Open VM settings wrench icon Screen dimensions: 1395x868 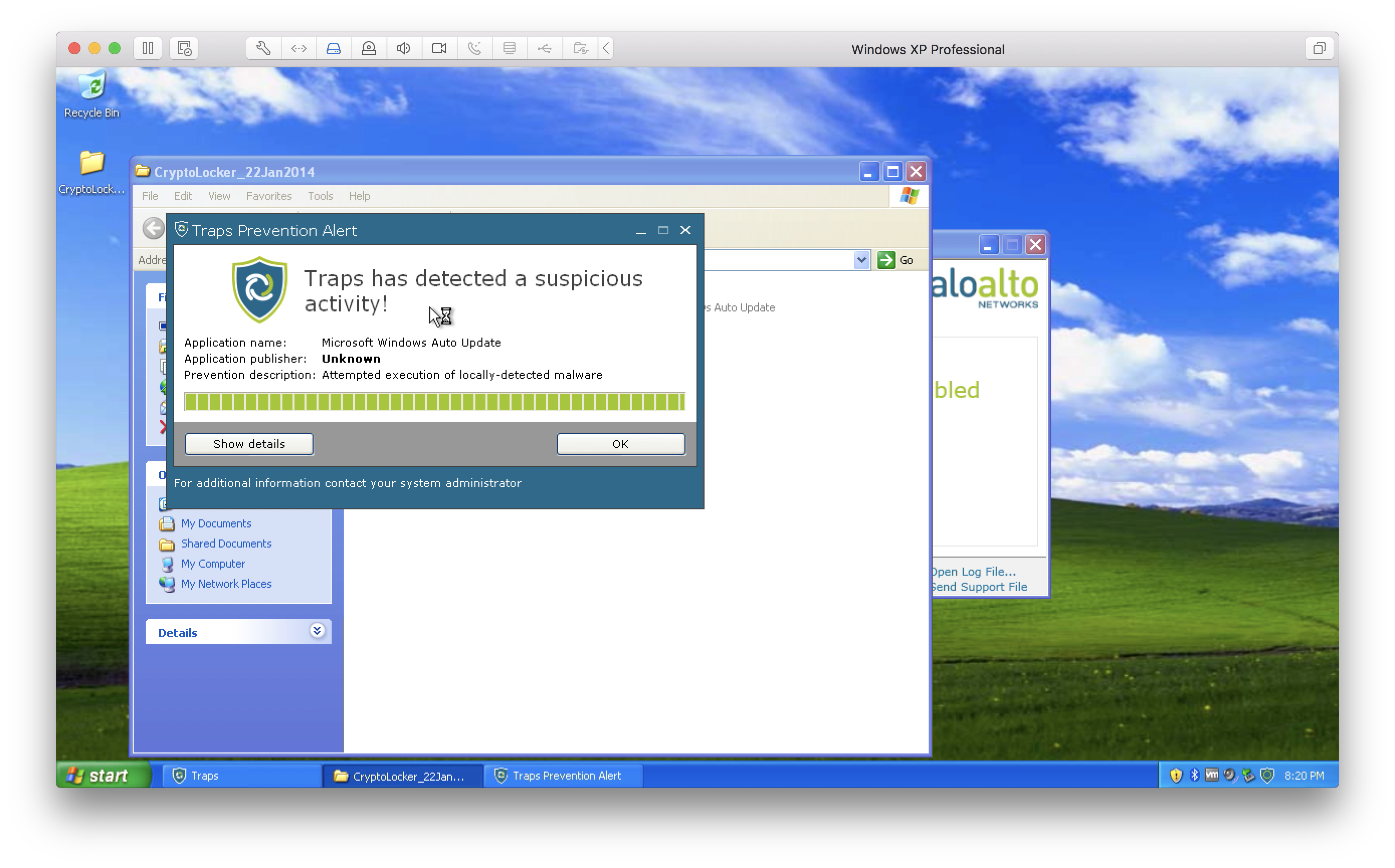pyautogui.click(x=264, y=48)
